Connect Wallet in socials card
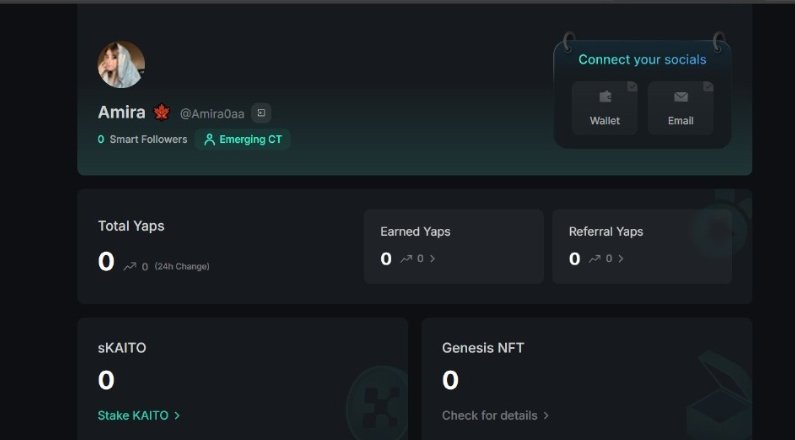This screenshot has height=440, width=795. [604, 108]
